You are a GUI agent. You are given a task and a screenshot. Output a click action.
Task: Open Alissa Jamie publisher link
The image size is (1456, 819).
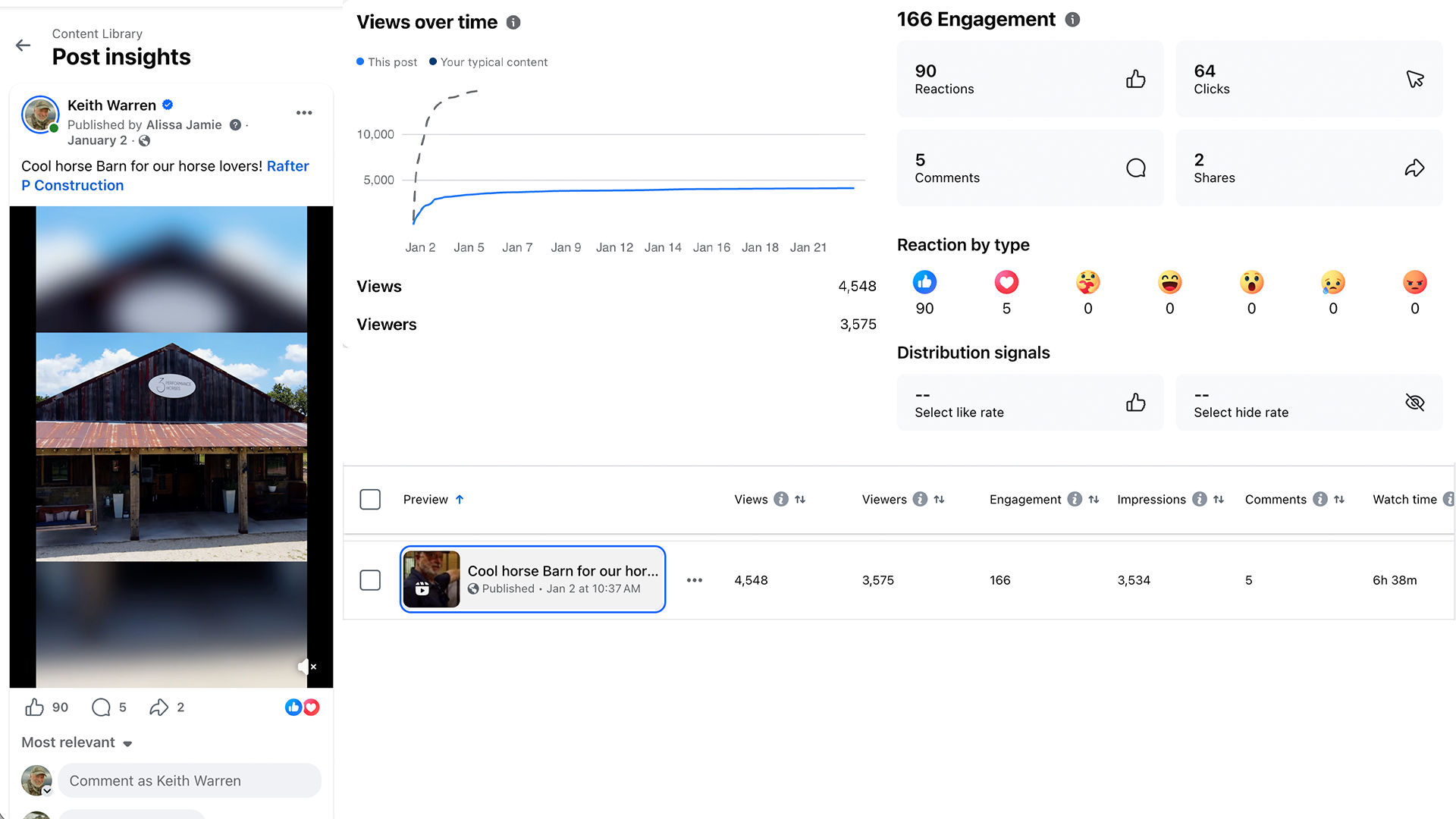click(184, 125)
